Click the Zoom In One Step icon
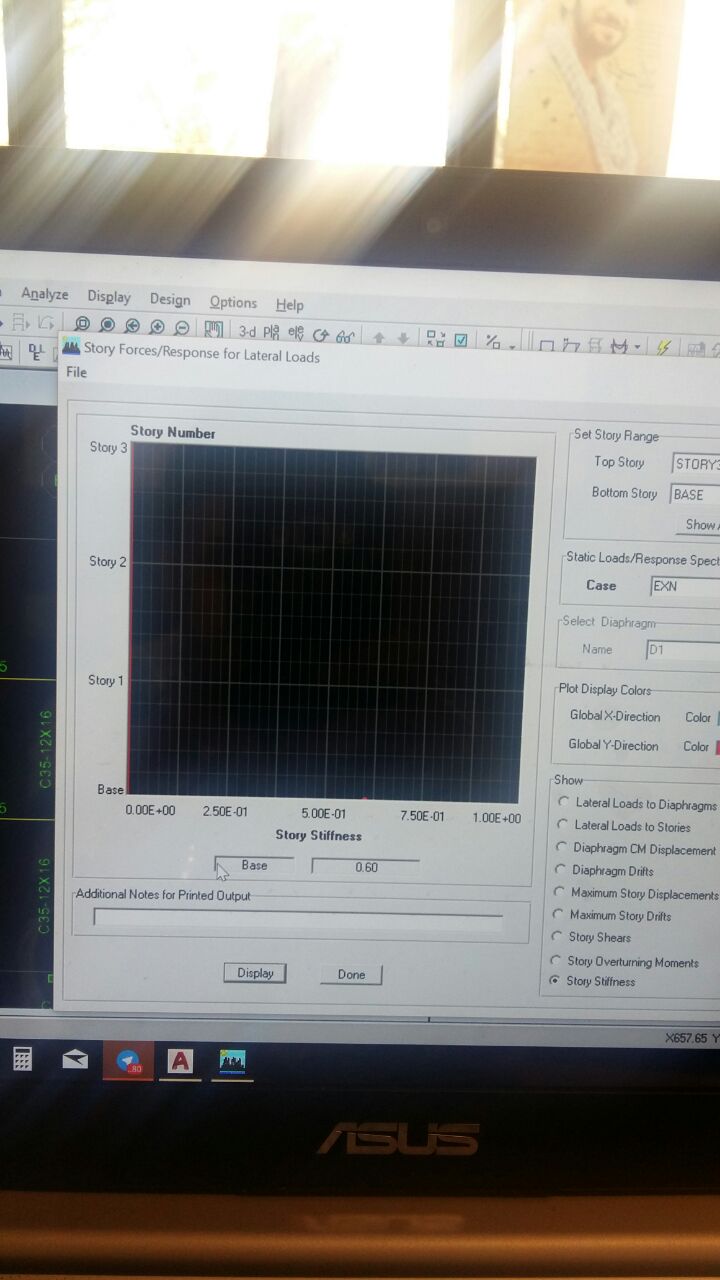720x1280 pixels. click(x=157, y=326)
